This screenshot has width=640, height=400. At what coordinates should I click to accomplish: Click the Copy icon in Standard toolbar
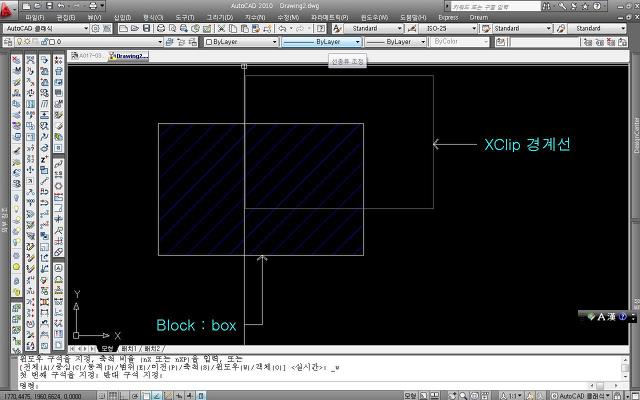coord(233,28)
